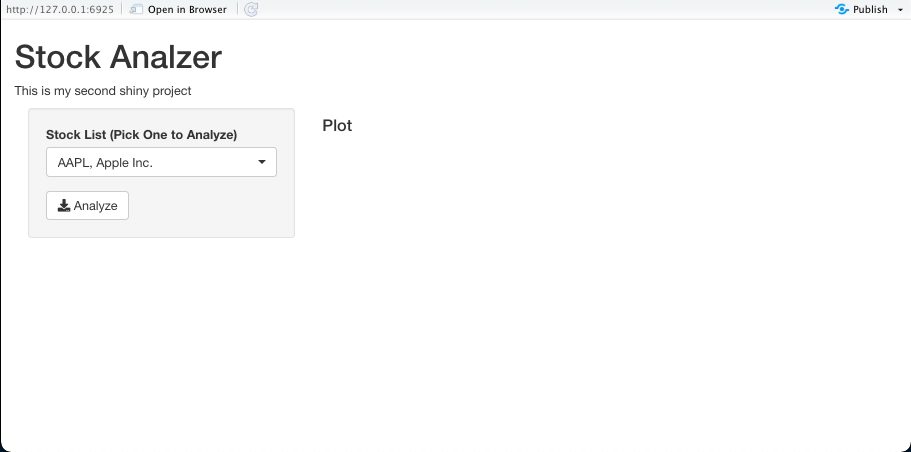The image size is (911, 452).
Task: Click the 'AAPL, Apple Inc.' selection box
Action: [162, 162]
